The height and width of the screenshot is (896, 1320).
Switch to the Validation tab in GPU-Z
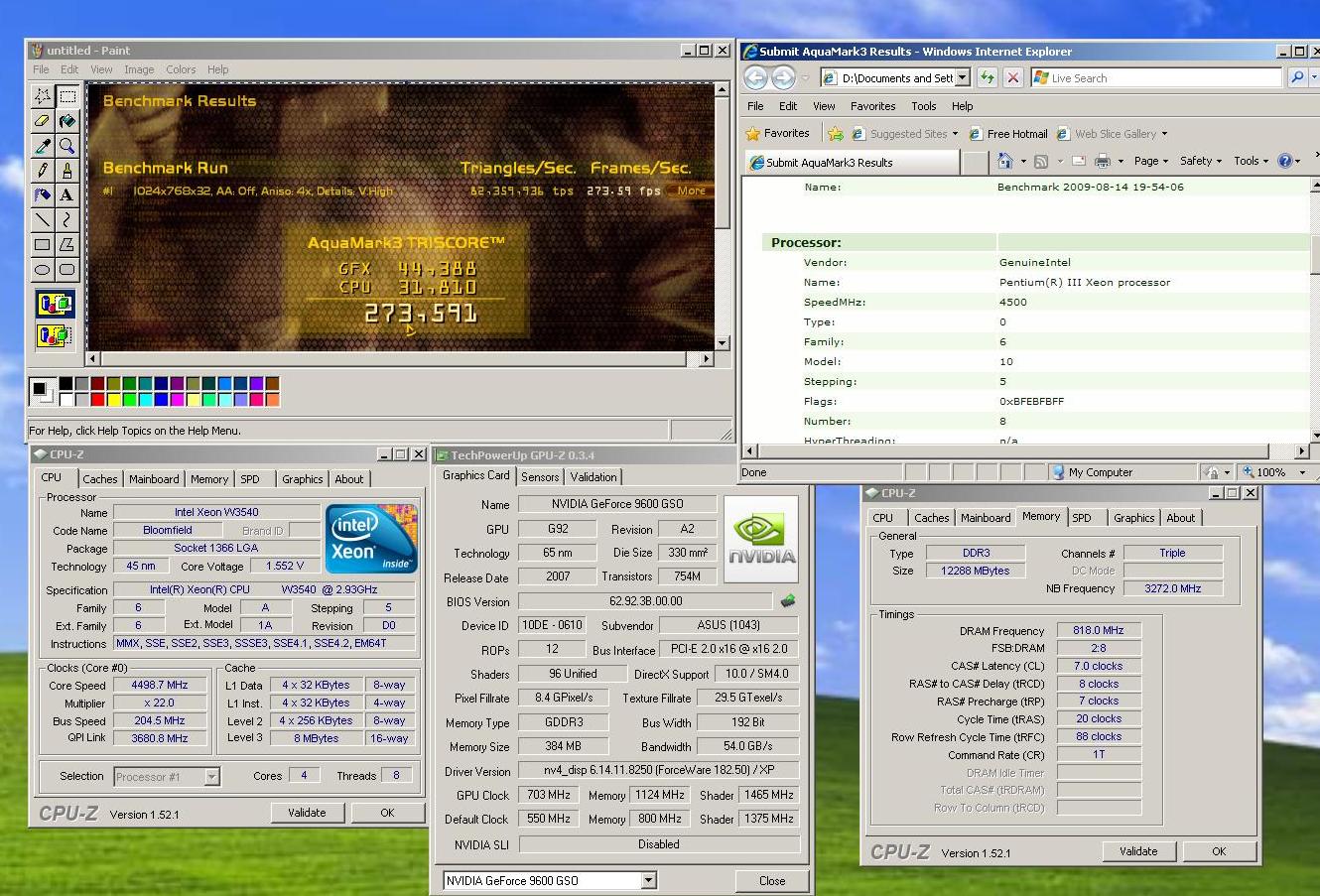coord(594,477)
